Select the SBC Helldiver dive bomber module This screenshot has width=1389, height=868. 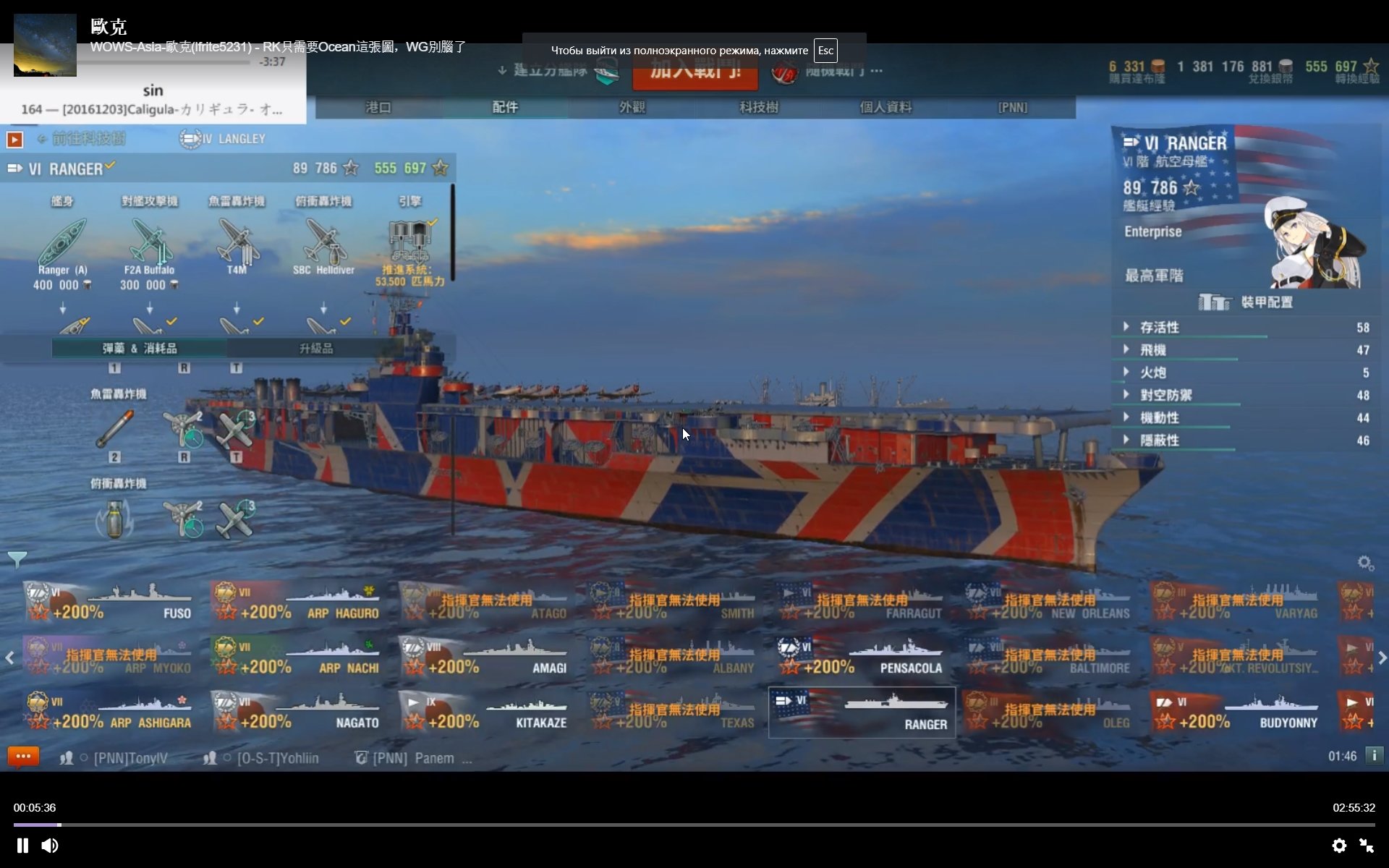coord(323,242)
